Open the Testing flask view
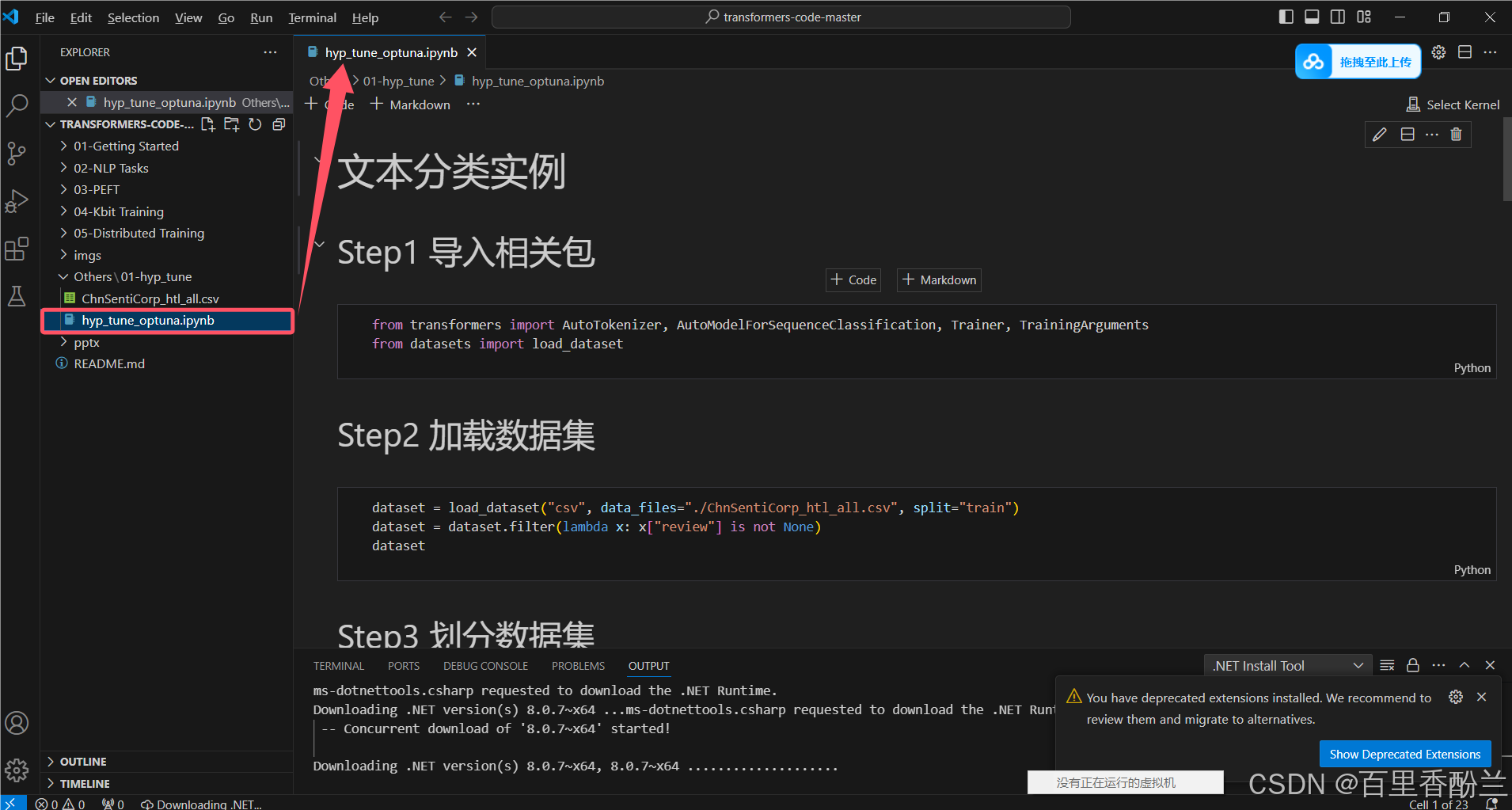 (17, 296)
